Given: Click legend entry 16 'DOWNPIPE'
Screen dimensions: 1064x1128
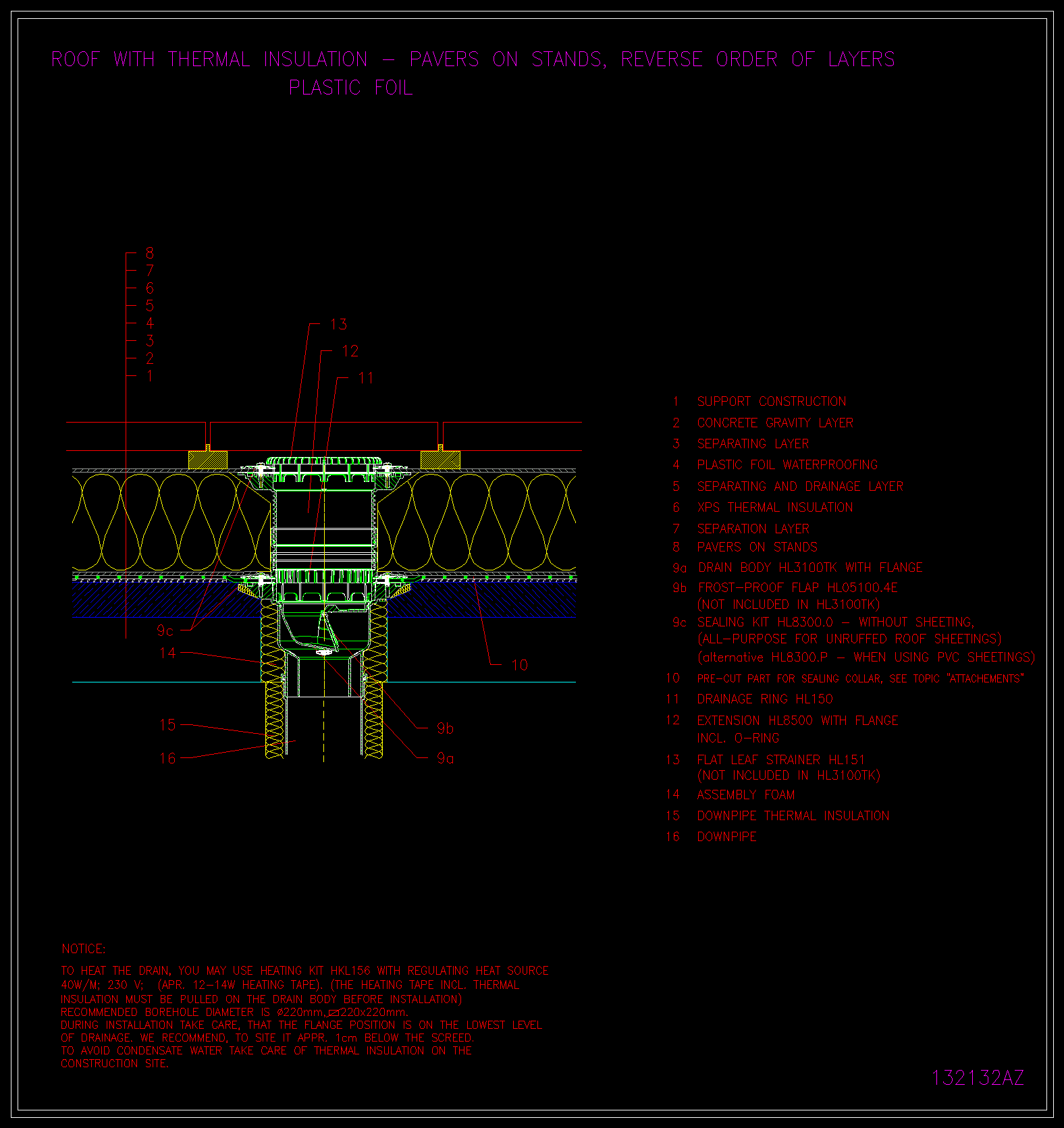Looking at the screenshot, I should point(726,837).
